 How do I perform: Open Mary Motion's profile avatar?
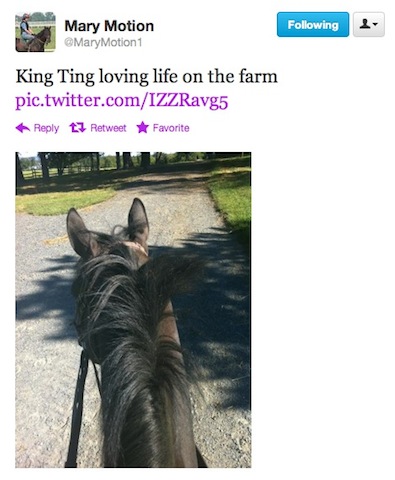click(x=35, y=32)
